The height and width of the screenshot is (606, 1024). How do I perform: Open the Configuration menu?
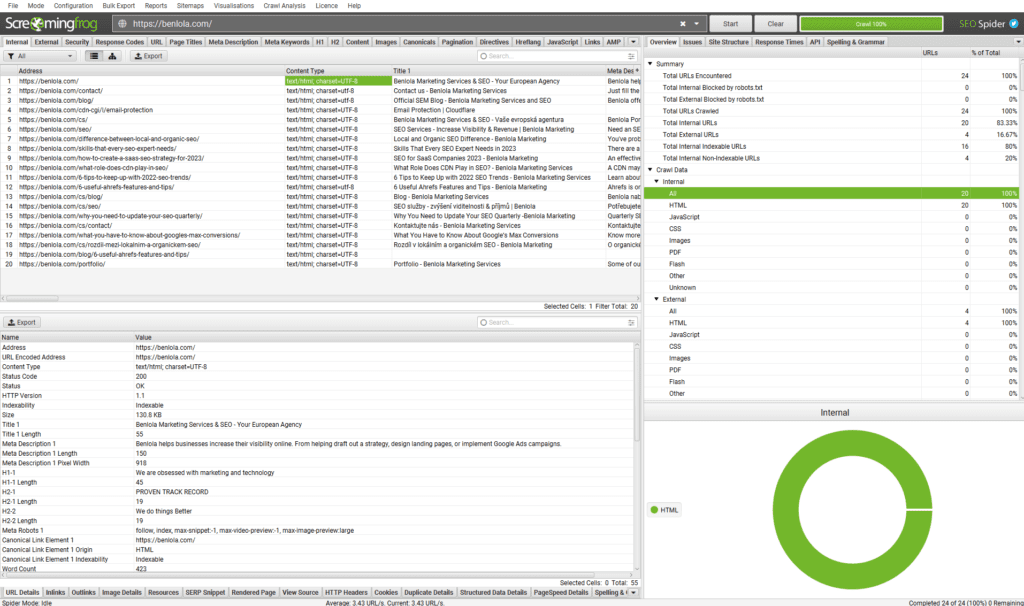click(x=73, y=5)
